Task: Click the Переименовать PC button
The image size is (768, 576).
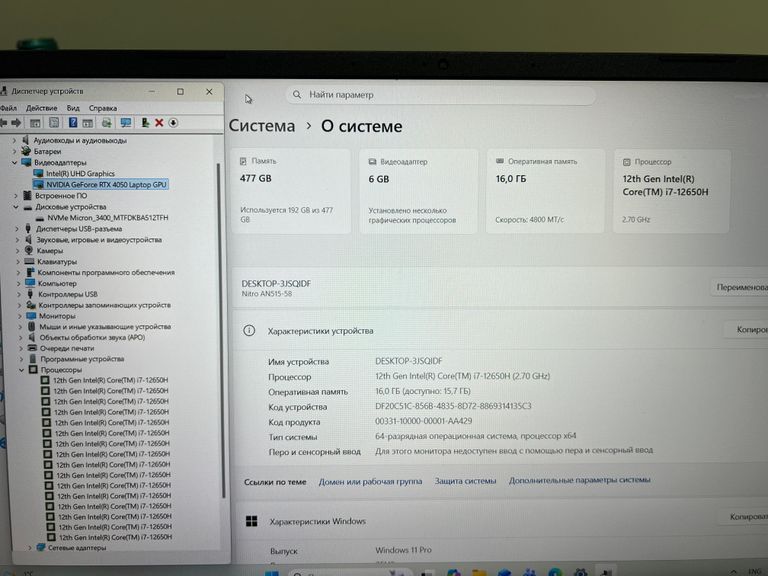Action: pos(740,288)
